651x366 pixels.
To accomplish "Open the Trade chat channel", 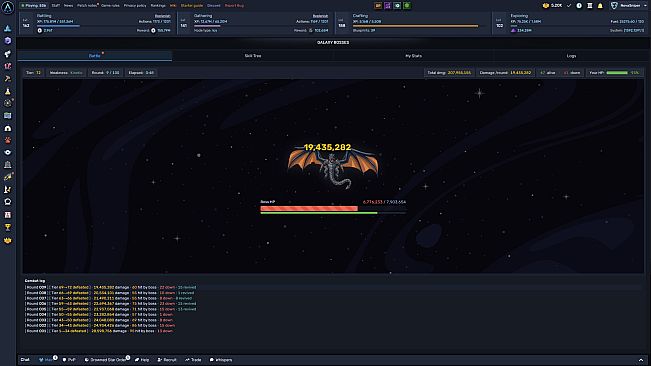I will coord(193,360).
